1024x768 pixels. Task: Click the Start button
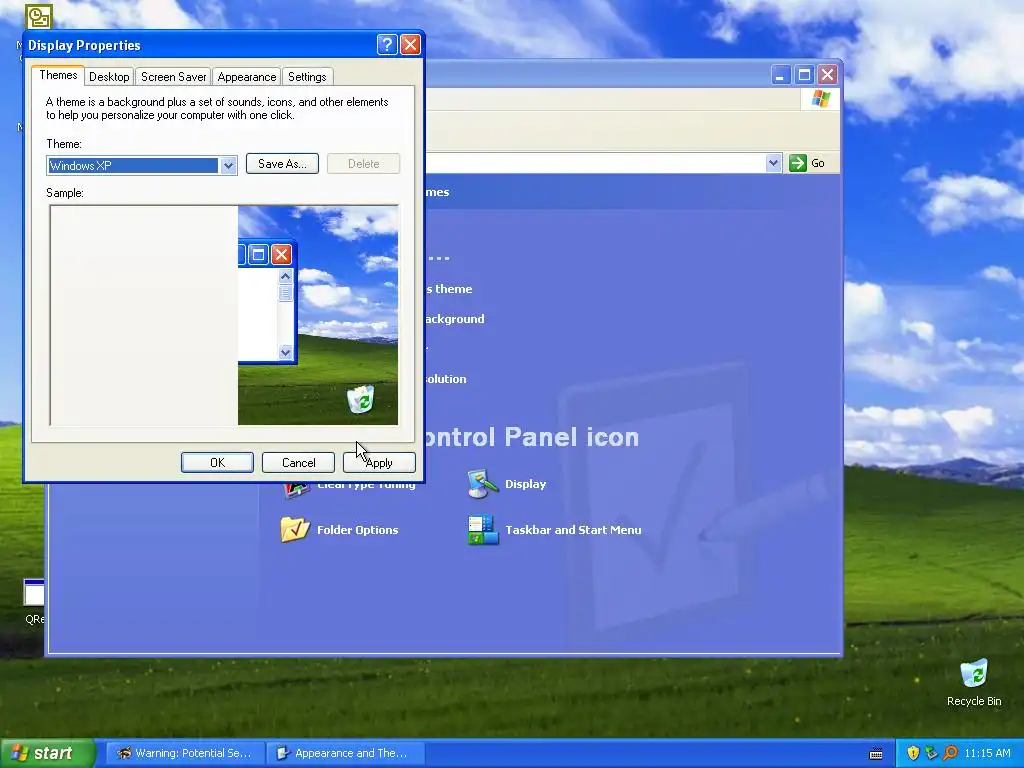pyautogui.click(x=47, y=753)
